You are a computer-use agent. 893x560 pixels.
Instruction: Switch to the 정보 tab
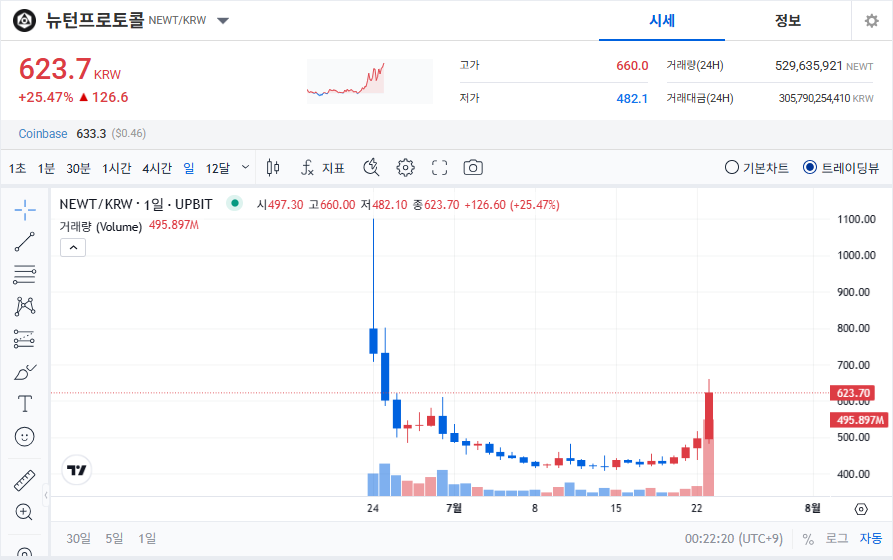[x=788, y=21]
